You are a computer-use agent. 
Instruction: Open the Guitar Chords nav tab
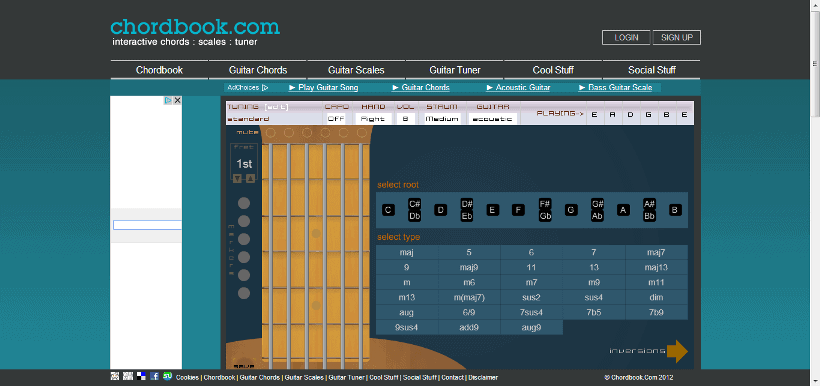(258, 70)
